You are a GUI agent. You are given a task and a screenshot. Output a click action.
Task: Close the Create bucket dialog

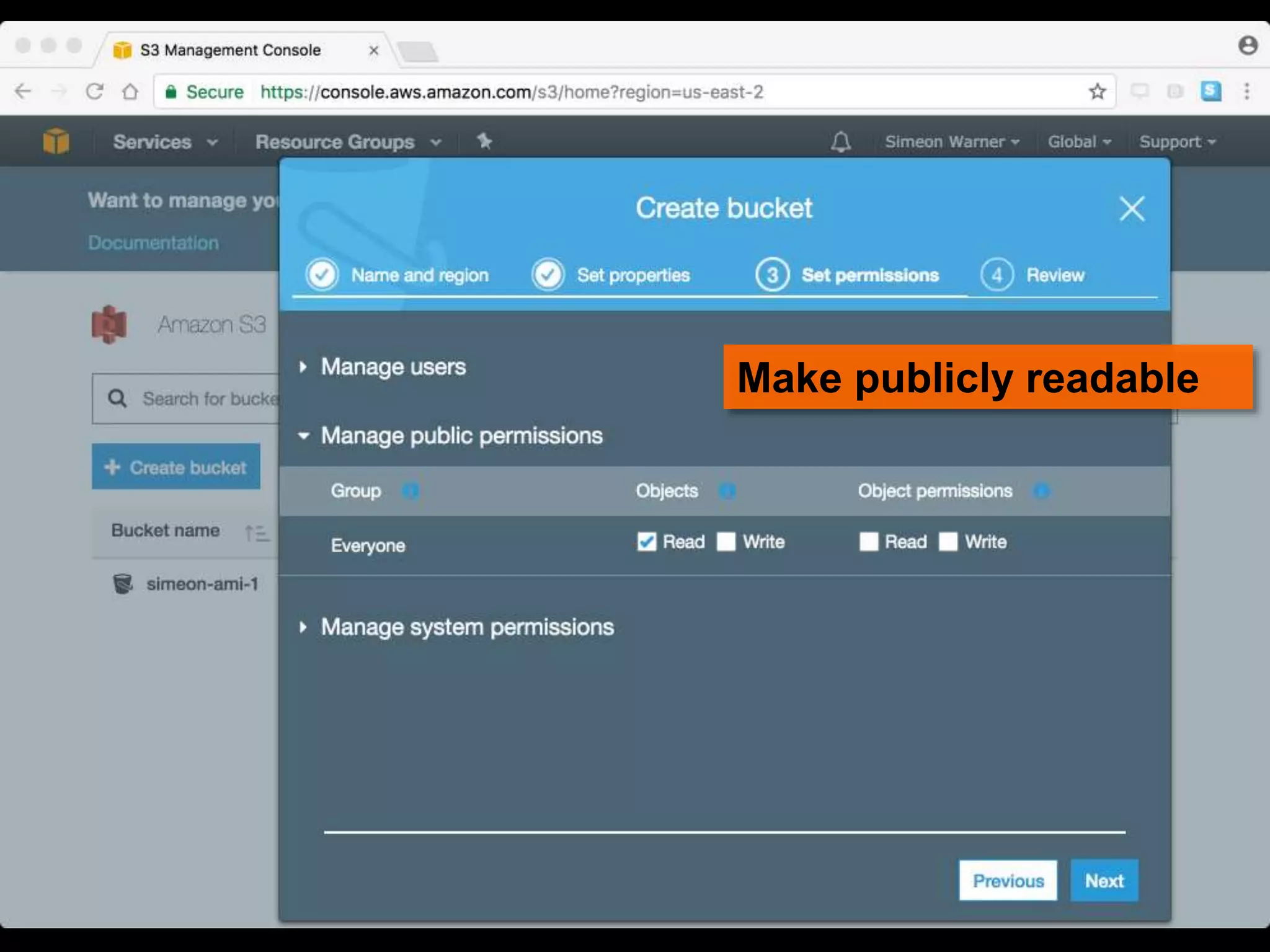[x=1132, y=209]
